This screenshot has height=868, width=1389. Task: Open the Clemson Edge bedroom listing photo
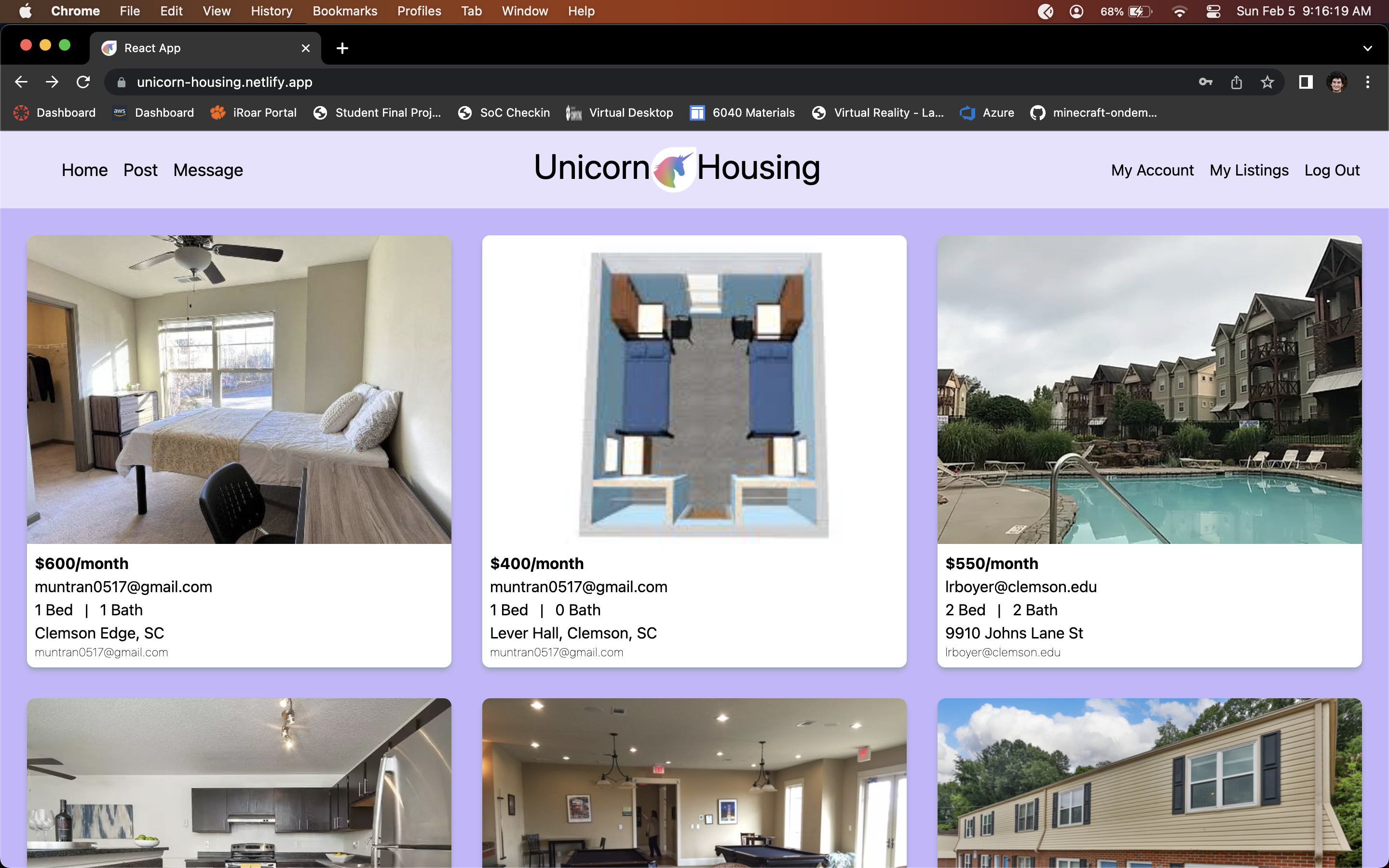tap(239, 389)
